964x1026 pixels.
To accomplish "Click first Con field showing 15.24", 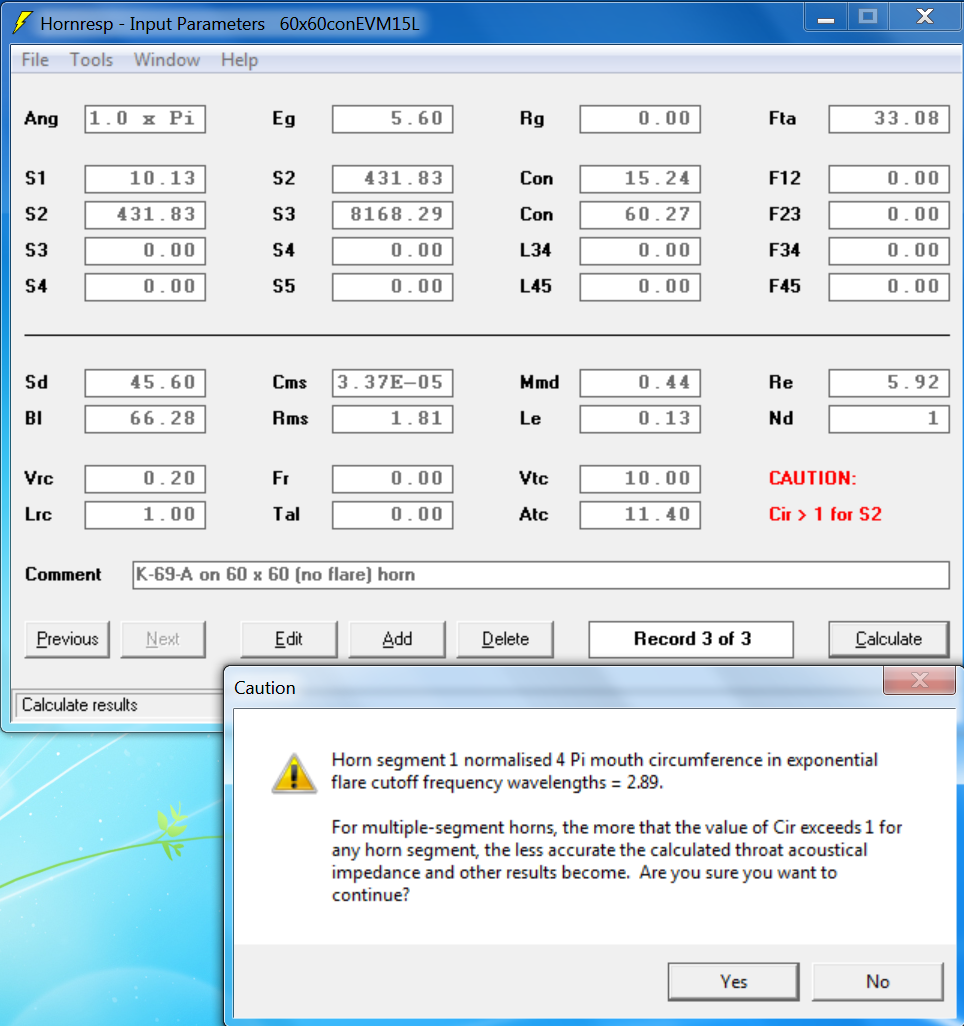I will [x=640, y=179].
